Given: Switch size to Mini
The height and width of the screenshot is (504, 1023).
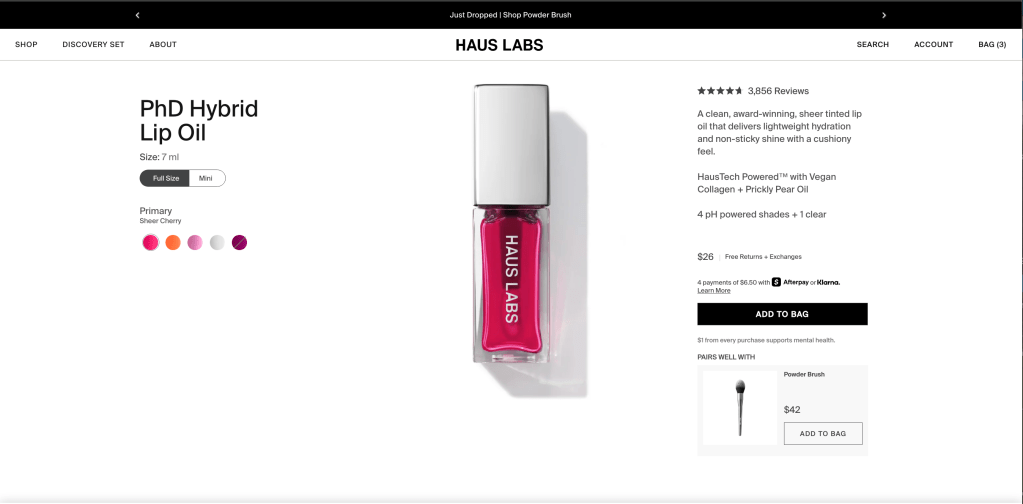Looking at the screenshot, I should click(207, 178).
